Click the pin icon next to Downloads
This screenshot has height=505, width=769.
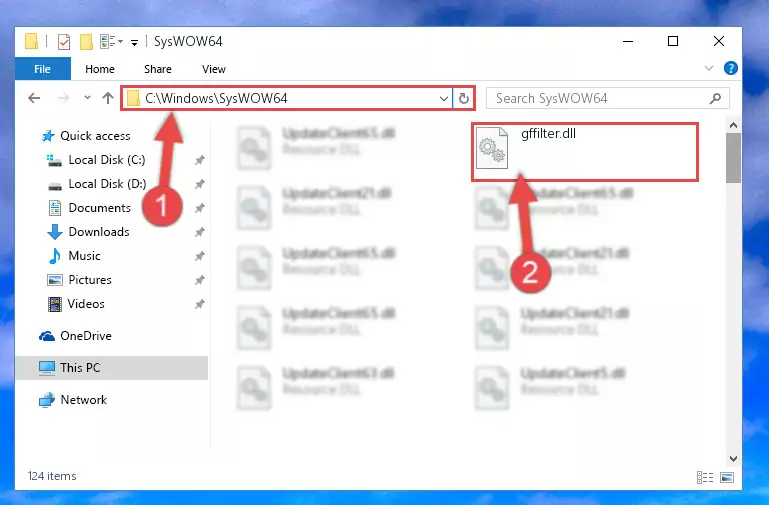pos(200,232)
